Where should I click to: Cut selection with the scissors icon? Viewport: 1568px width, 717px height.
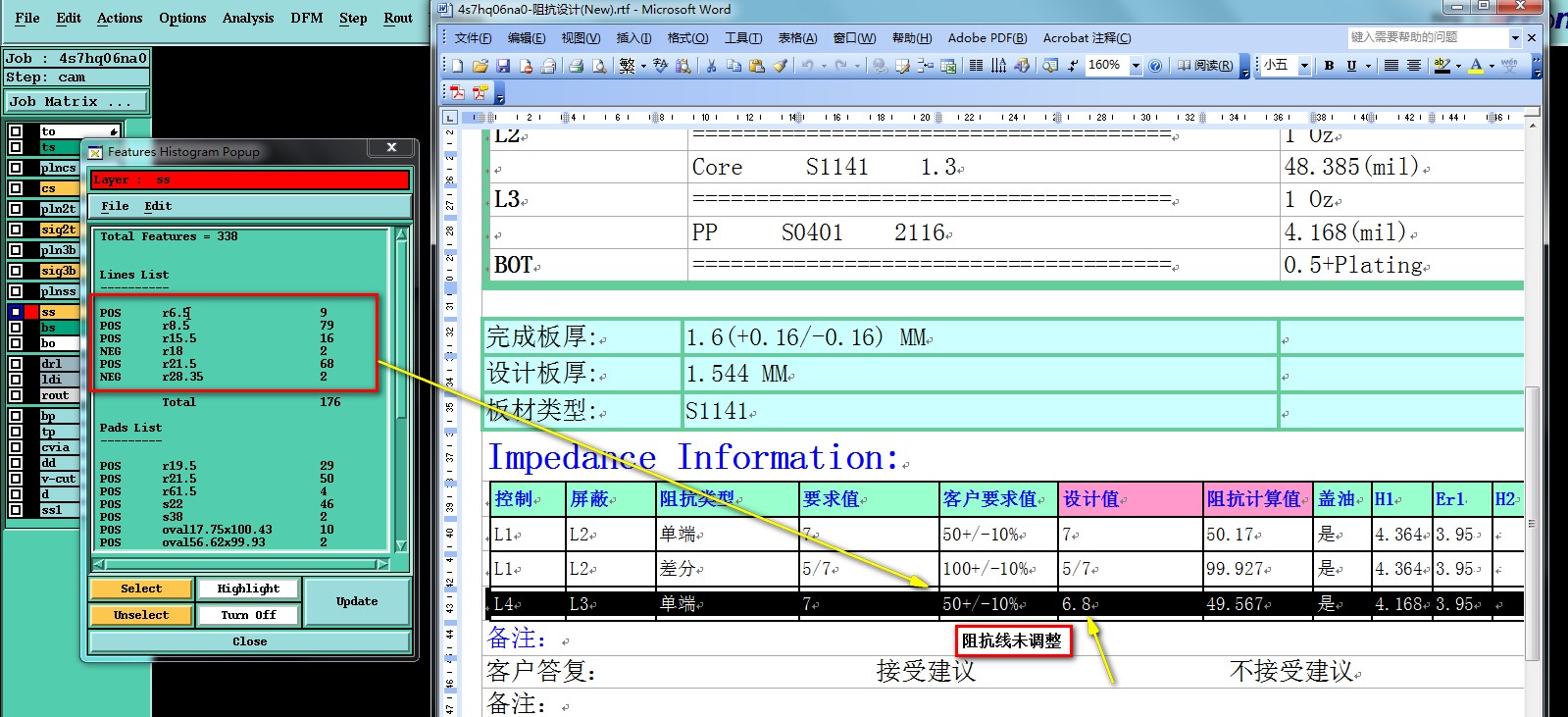(x=711, y=66)
